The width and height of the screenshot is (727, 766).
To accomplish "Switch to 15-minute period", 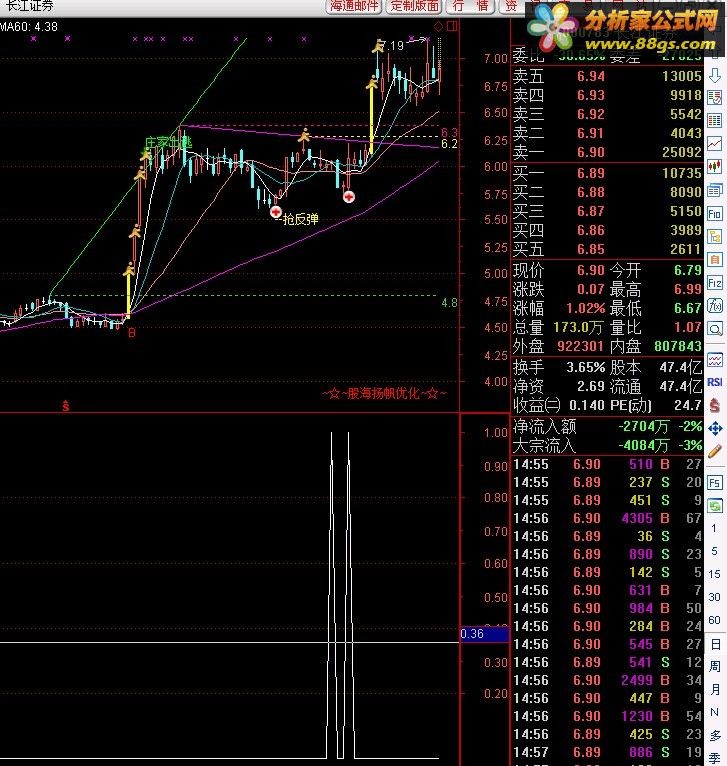I will (714, 574).
